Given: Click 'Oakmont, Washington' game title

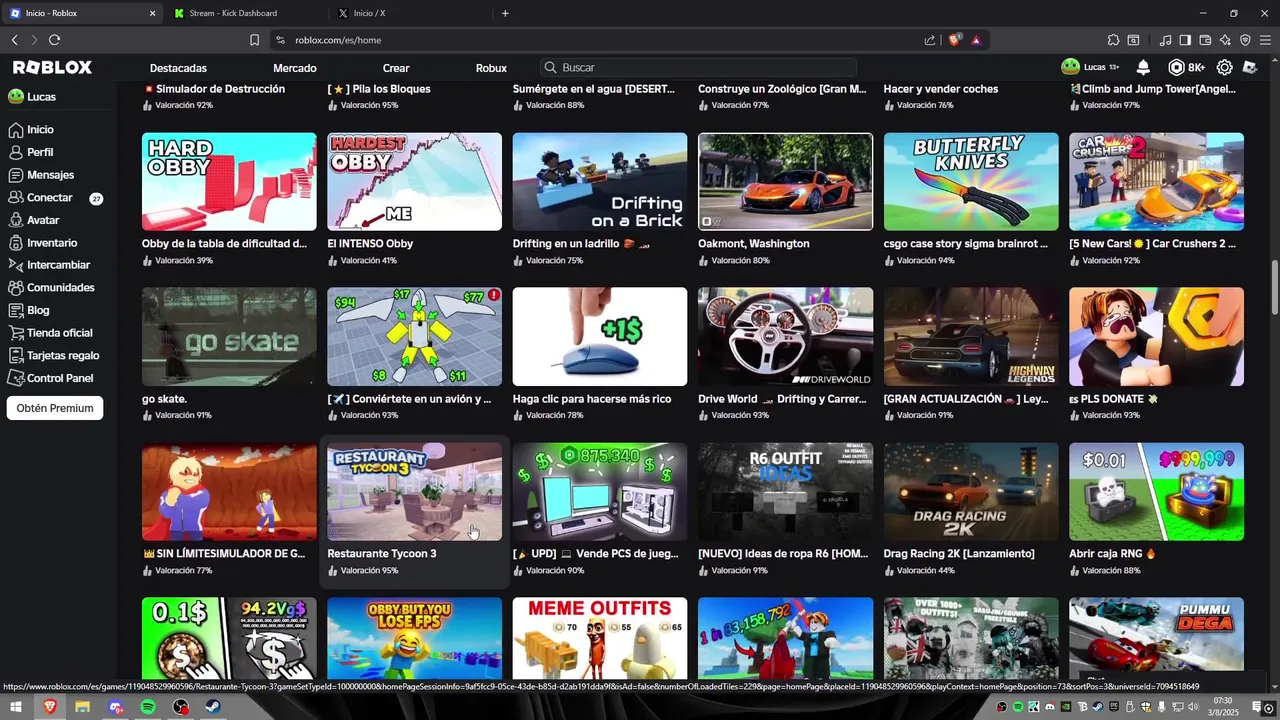Looking at the screenshot, I should (754, 244).
